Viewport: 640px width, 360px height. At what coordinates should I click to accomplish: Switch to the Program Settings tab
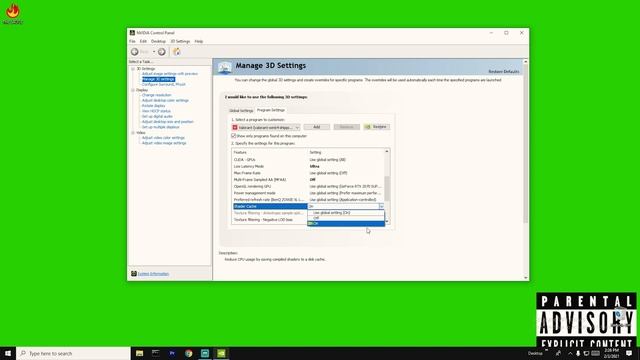click(271, 110)
